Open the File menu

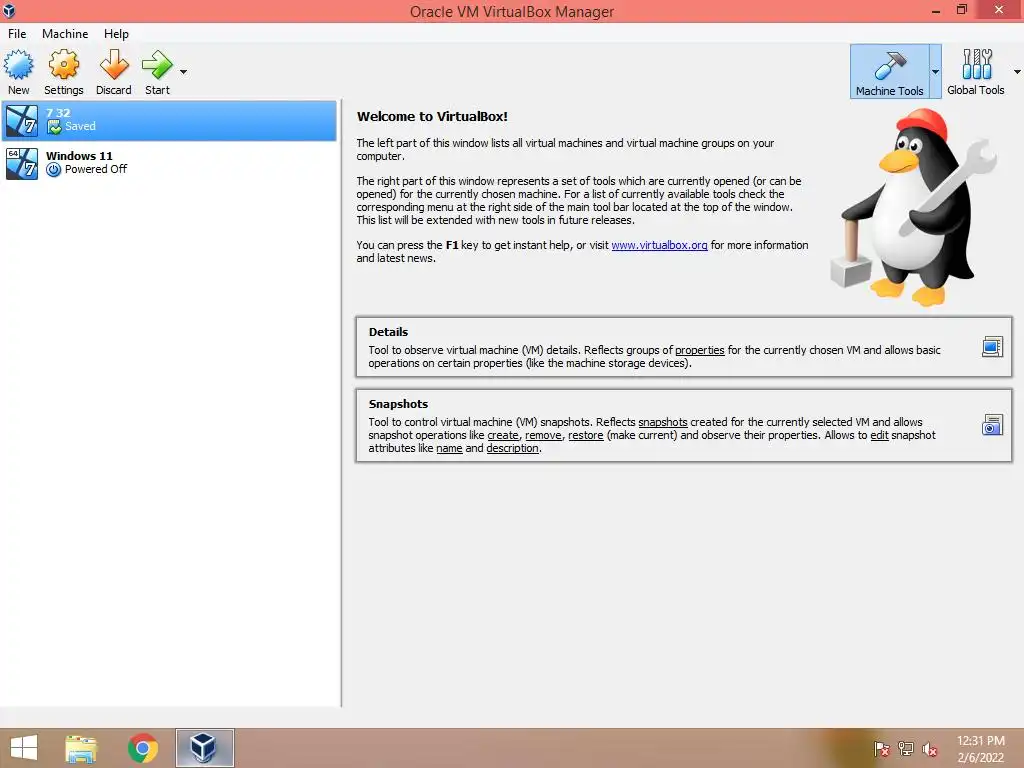[17, 33]
